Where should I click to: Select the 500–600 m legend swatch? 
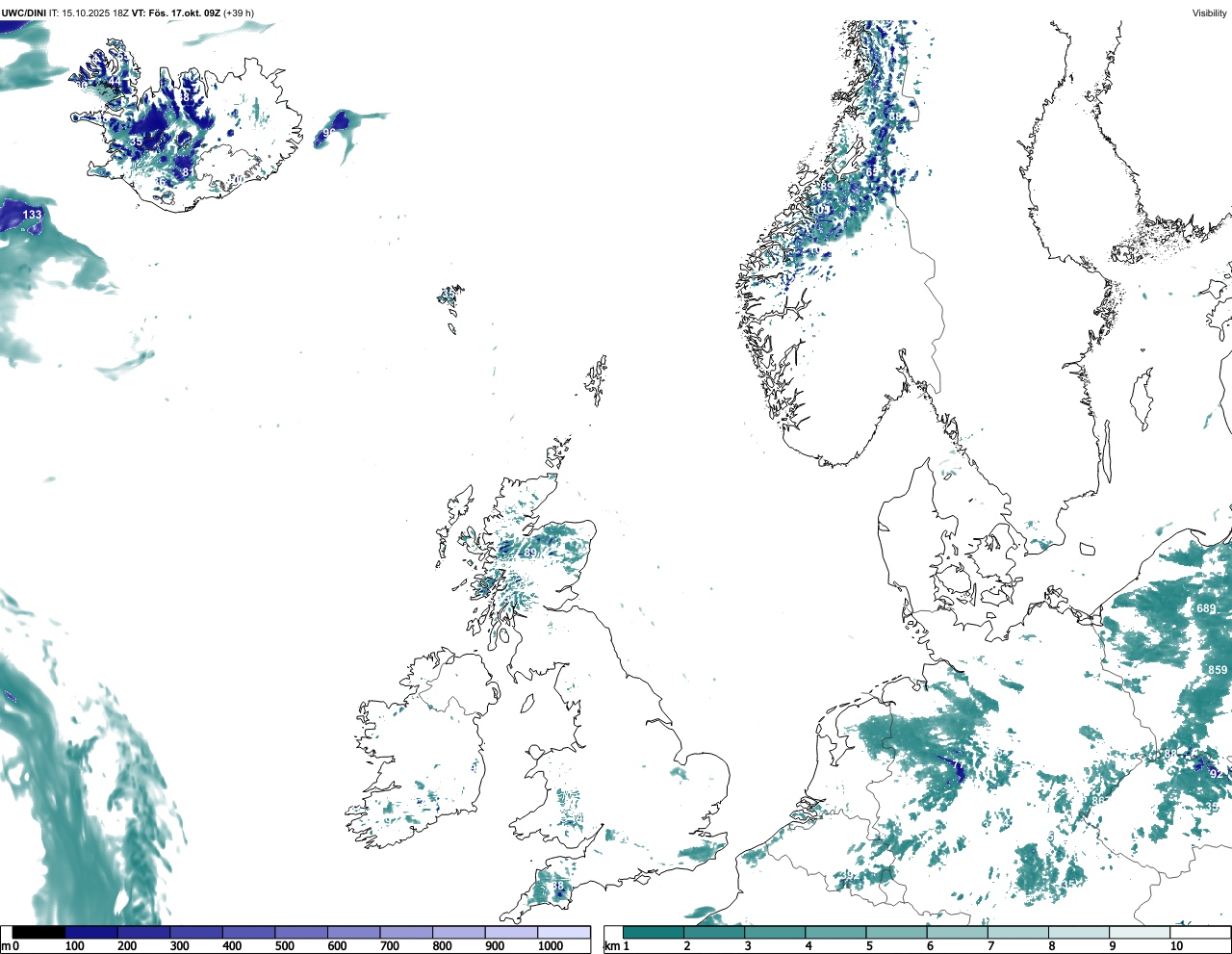(x=301, y=932)
